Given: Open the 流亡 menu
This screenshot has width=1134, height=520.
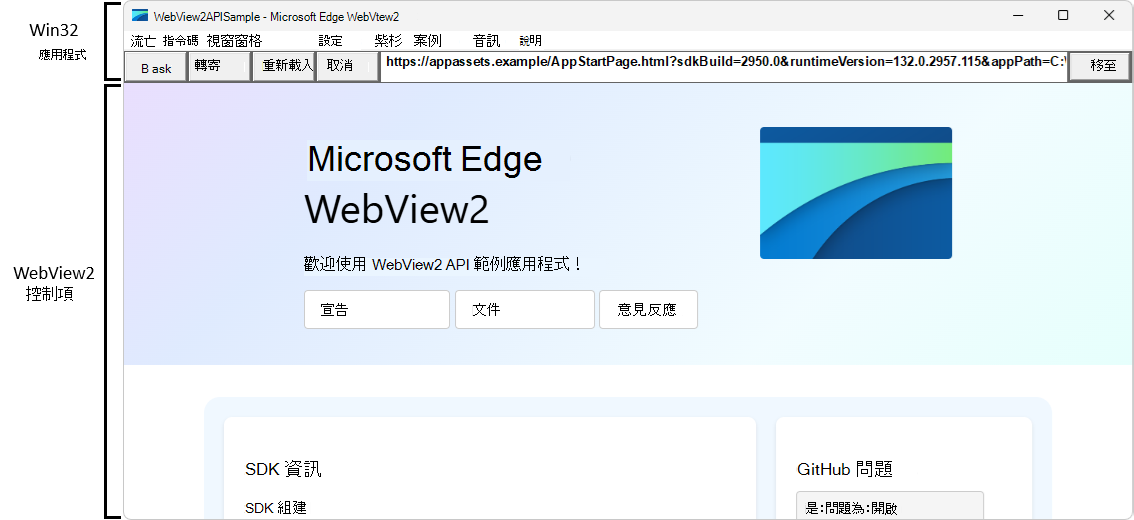Looking at the screenshot, I should coord(143,41).
